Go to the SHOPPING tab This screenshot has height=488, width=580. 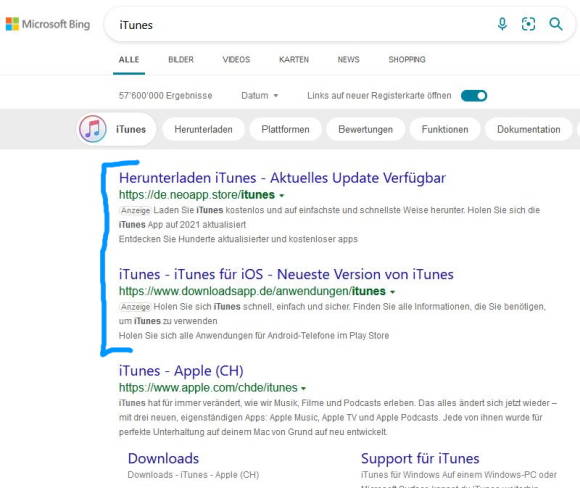[x=407, y=60]
